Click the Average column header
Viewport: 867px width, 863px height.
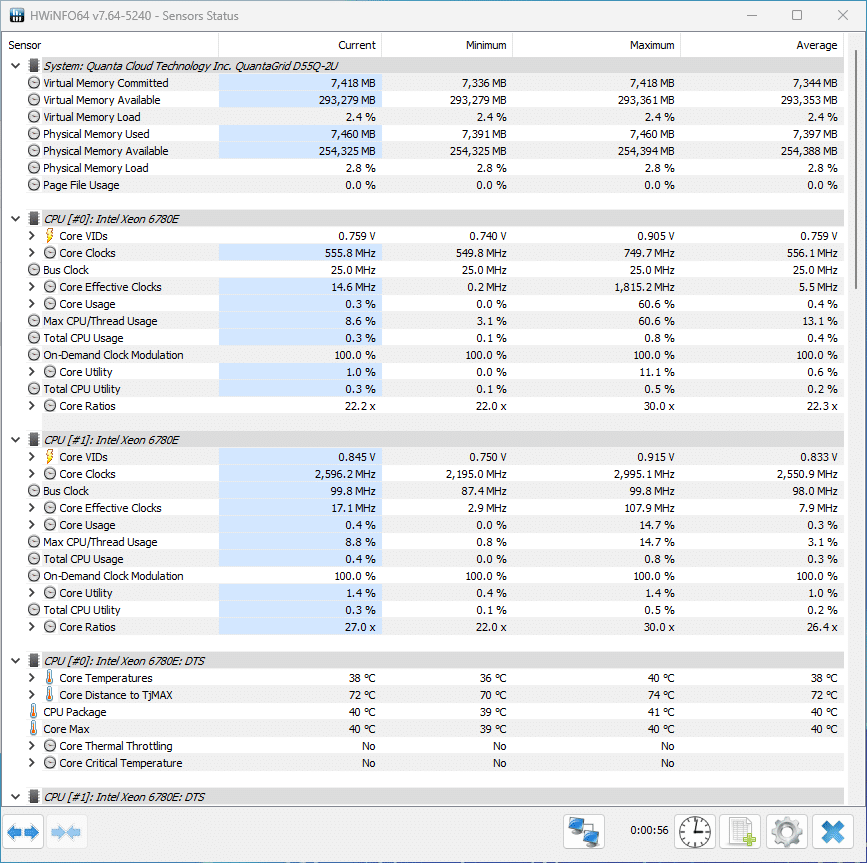click(x=762, y=45)
